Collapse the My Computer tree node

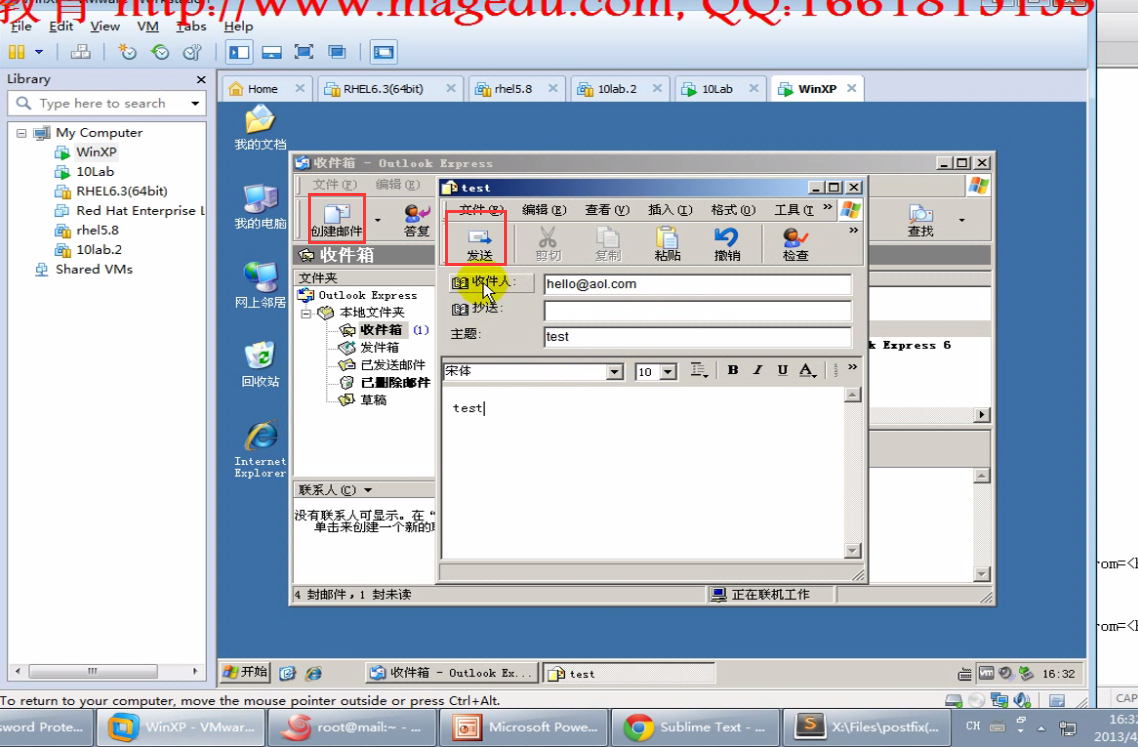point(21,133)
